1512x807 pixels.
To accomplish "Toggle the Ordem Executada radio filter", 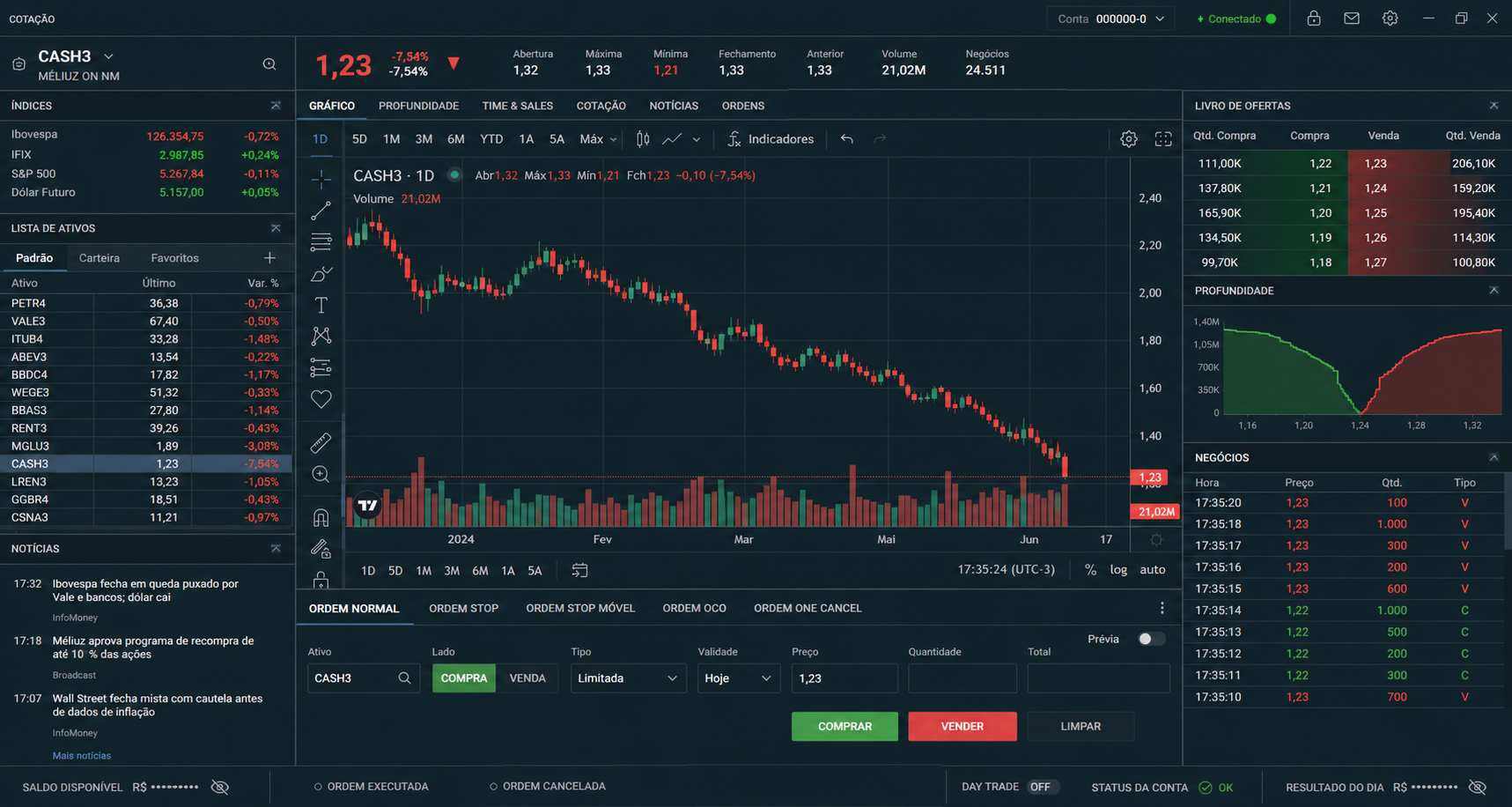I will (x=318, y=787).
